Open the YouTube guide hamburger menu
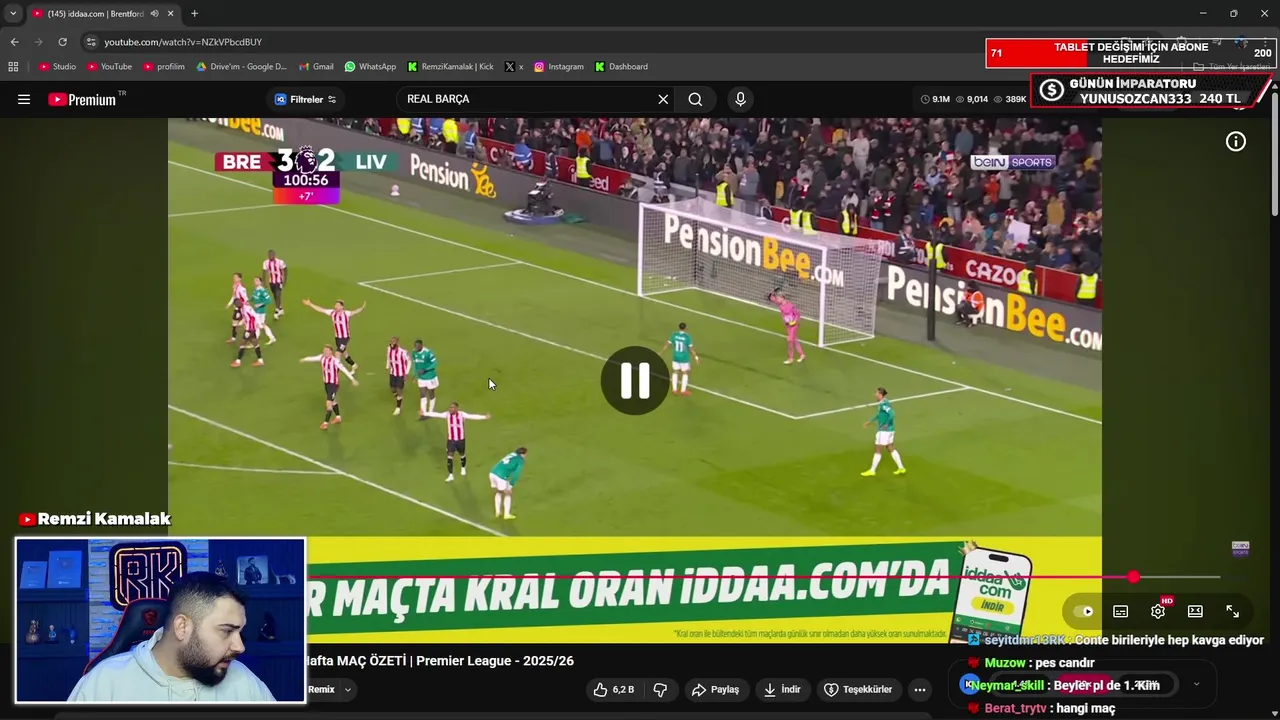This screenshot has width=1280, height=720. coord(24,99)
